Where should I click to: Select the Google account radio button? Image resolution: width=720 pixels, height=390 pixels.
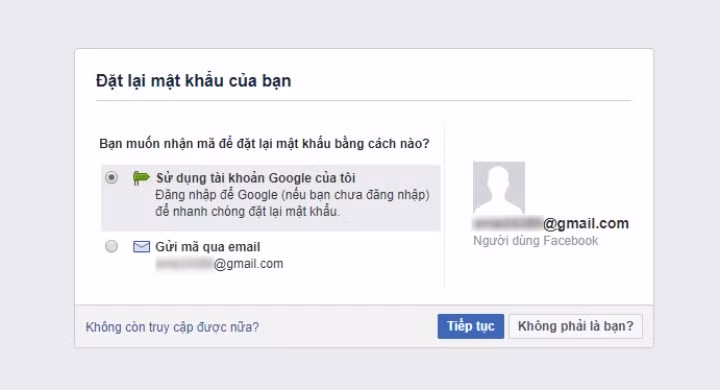(111, 177)
